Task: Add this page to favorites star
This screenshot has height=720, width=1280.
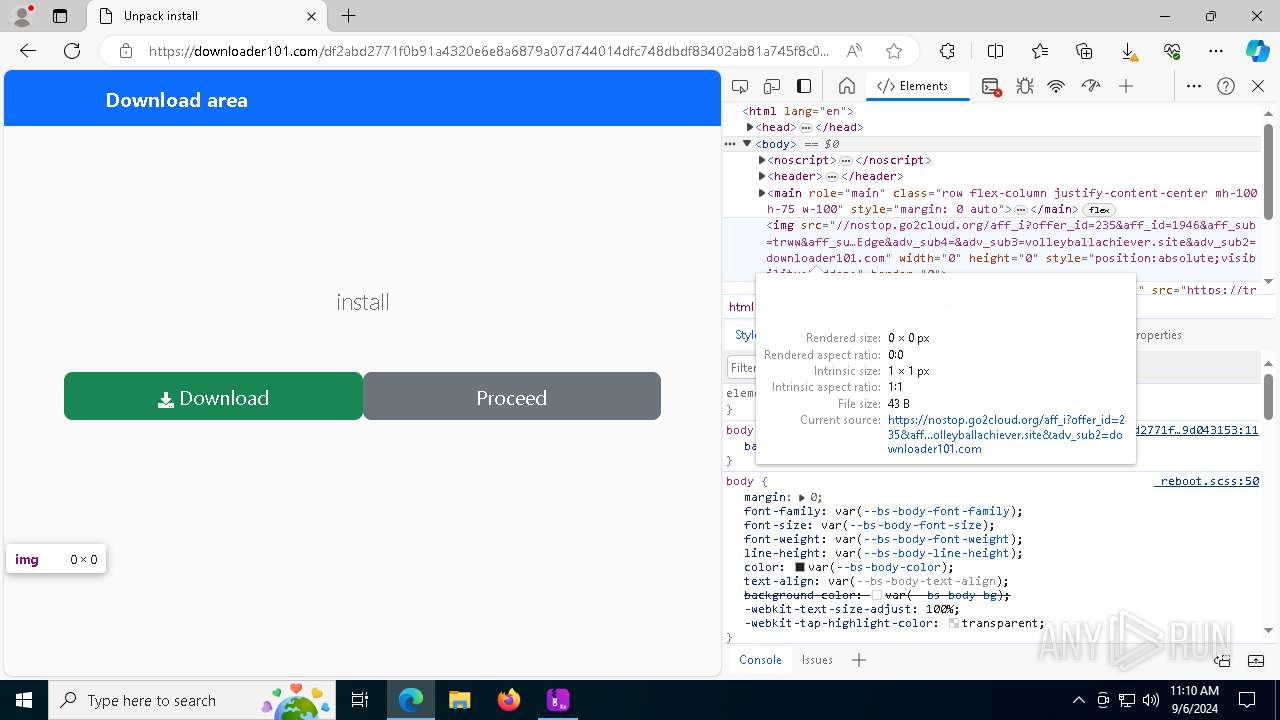Action: 894,51
